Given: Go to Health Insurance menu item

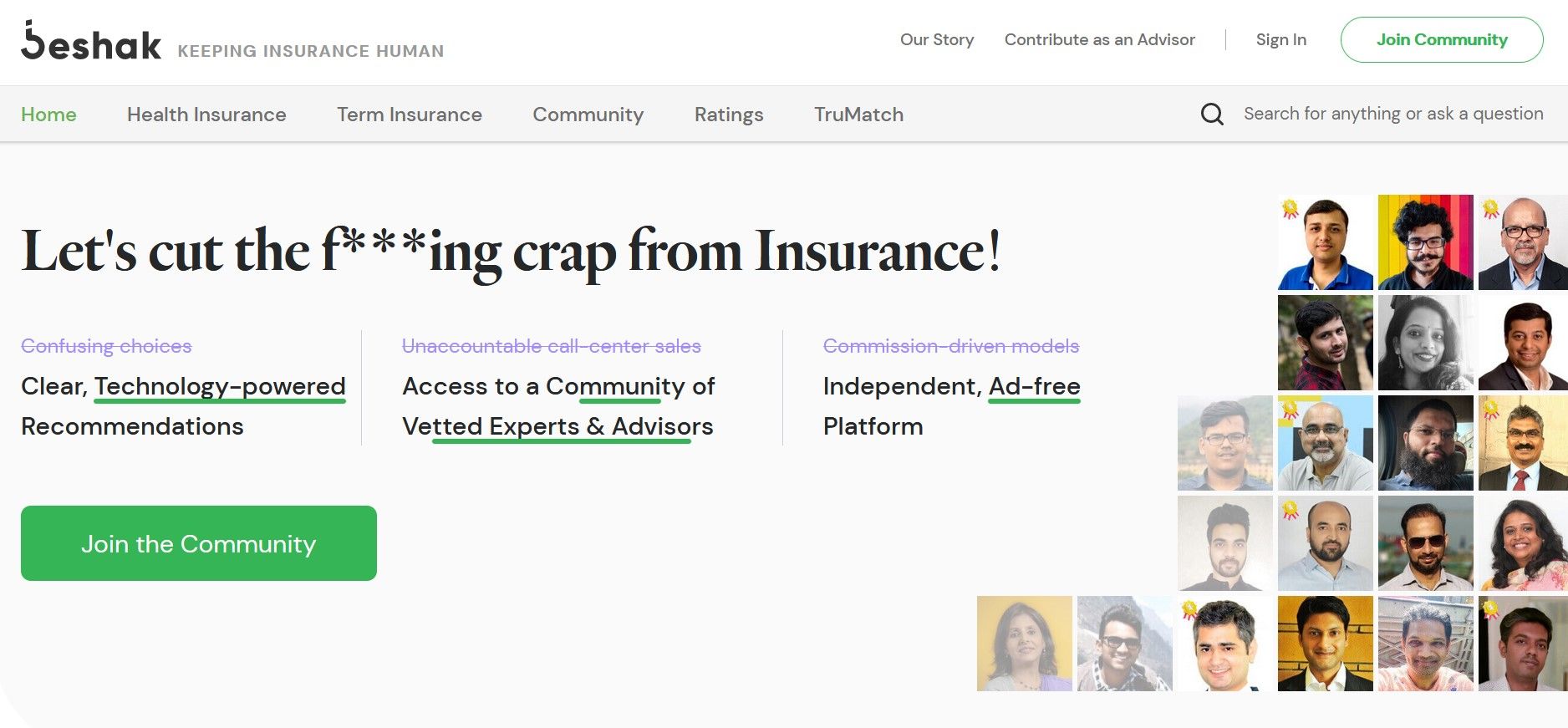Looking at the screenshot, I should (206, 115).
